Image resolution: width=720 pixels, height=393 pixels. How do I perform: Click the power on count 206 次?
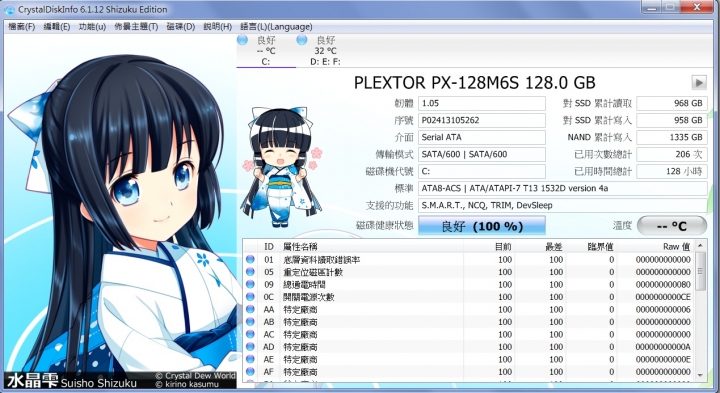(671, 154)
